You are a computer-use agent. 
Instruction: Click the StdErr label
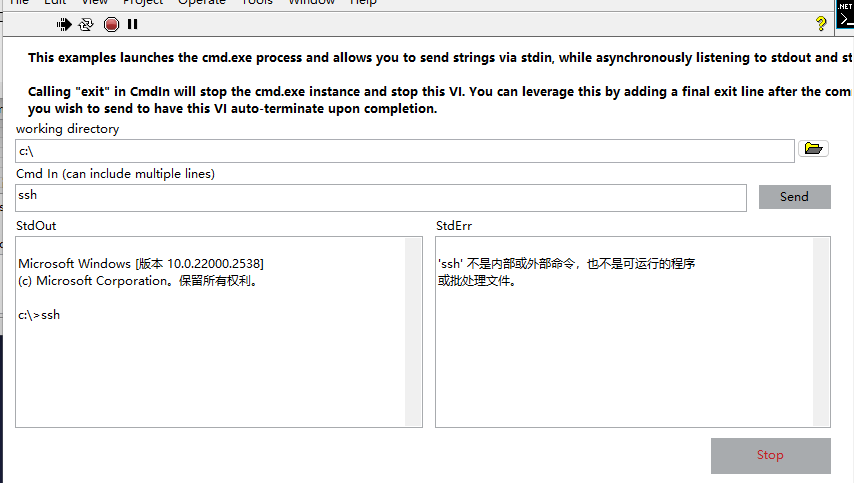click(x=454, y=225)
